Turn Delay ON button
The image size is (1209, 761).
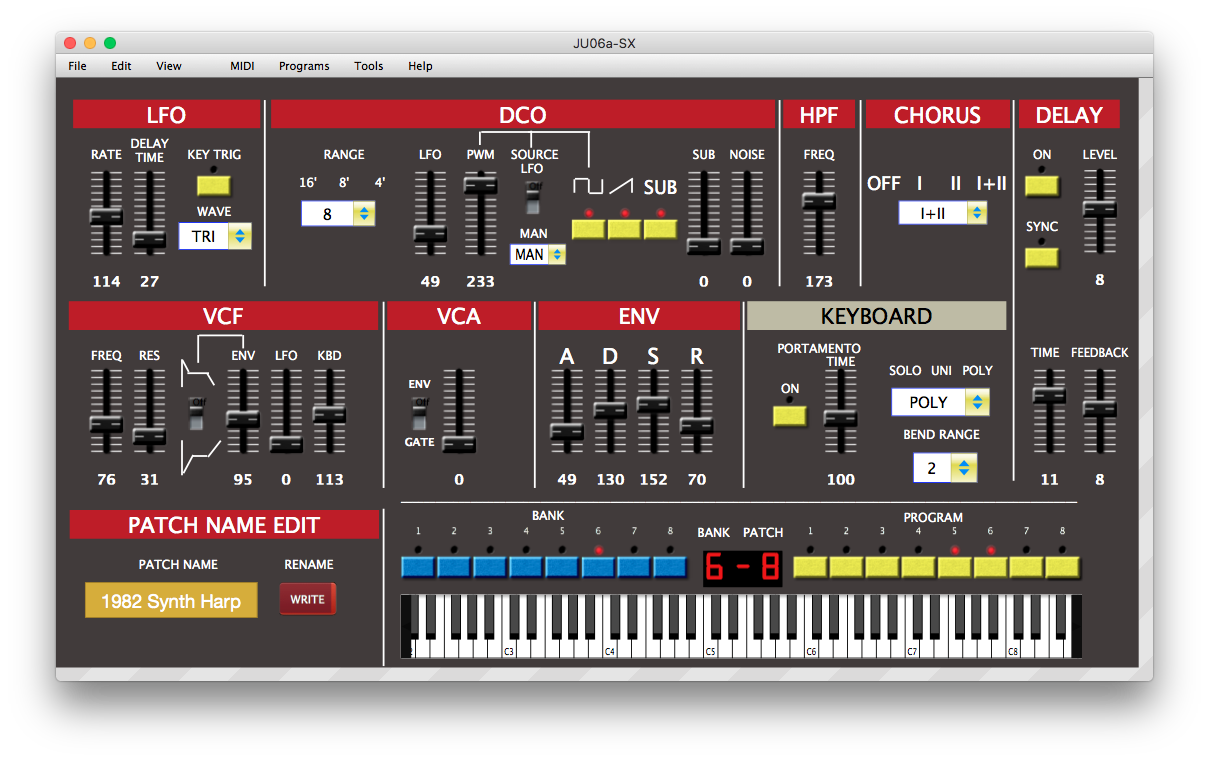pyautogui.click(x=1042, y=186)
